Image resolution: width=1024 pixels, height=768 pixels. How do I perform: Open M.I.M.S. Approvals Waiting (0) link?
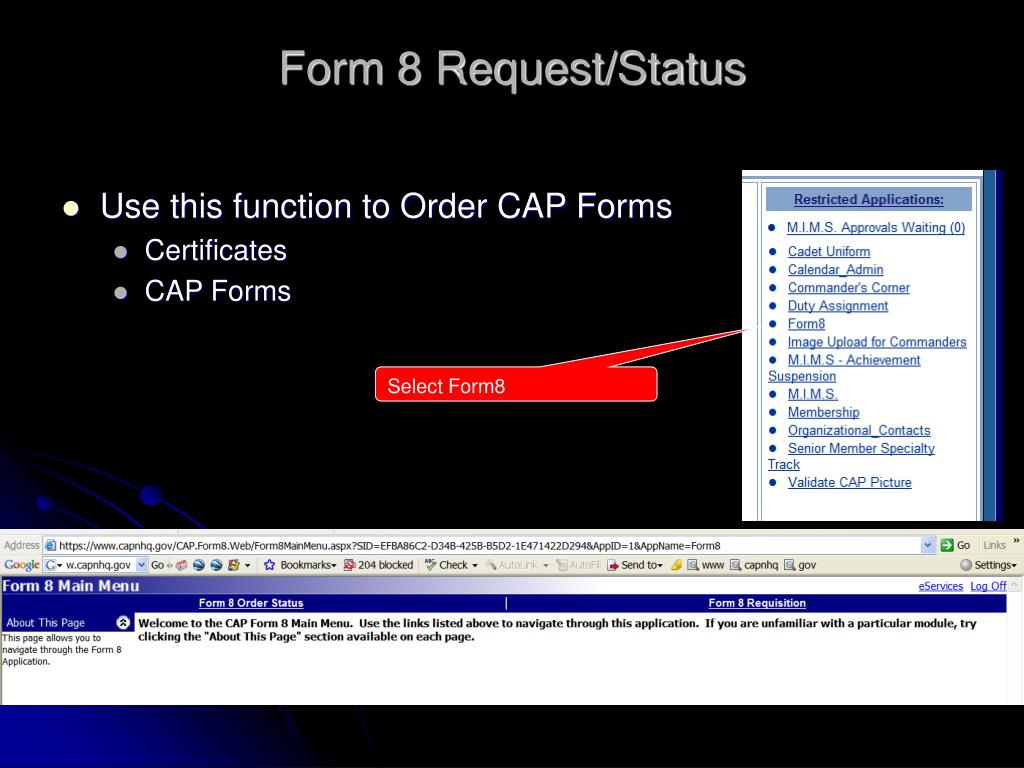point(876,227)
